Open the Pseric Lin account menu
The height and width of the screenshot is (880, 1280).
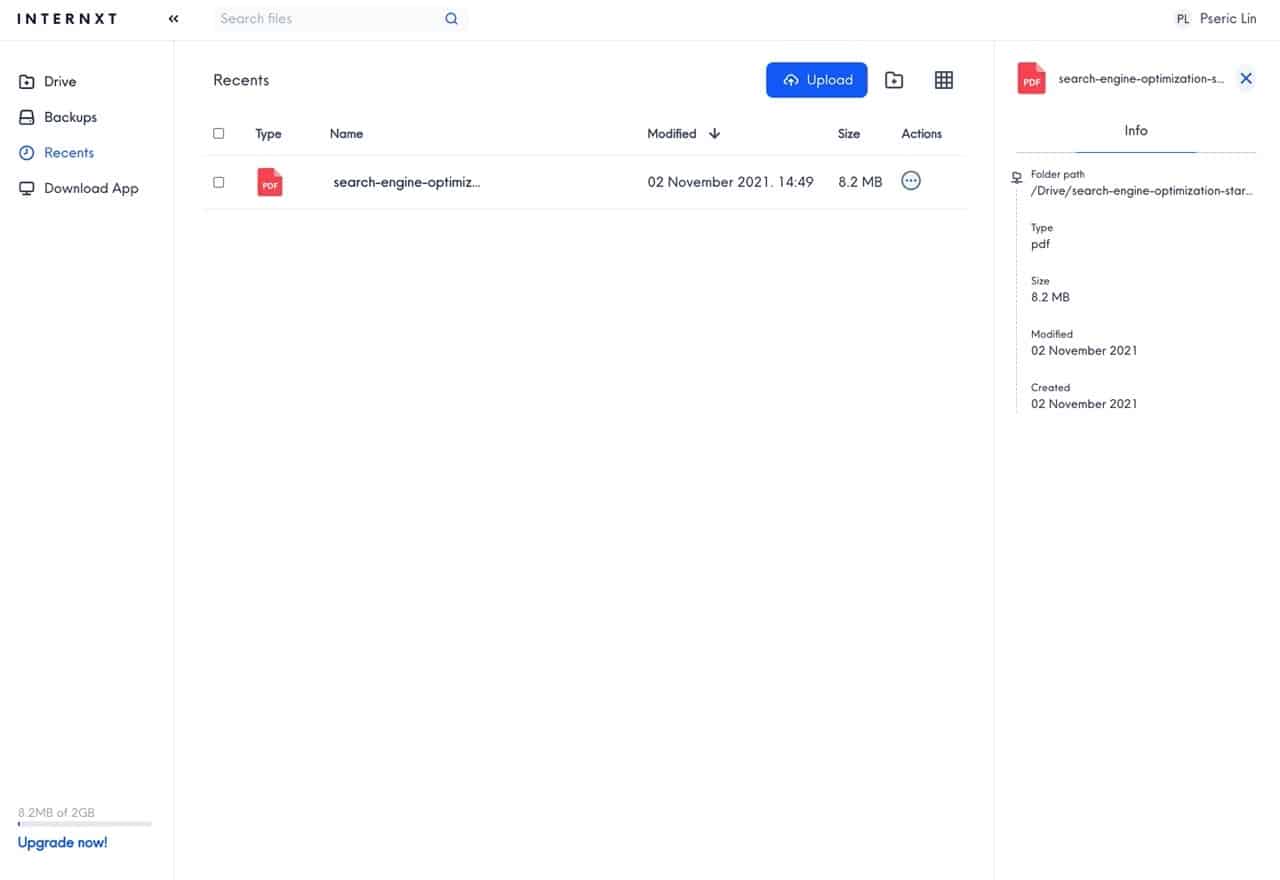coord(1215,18)
